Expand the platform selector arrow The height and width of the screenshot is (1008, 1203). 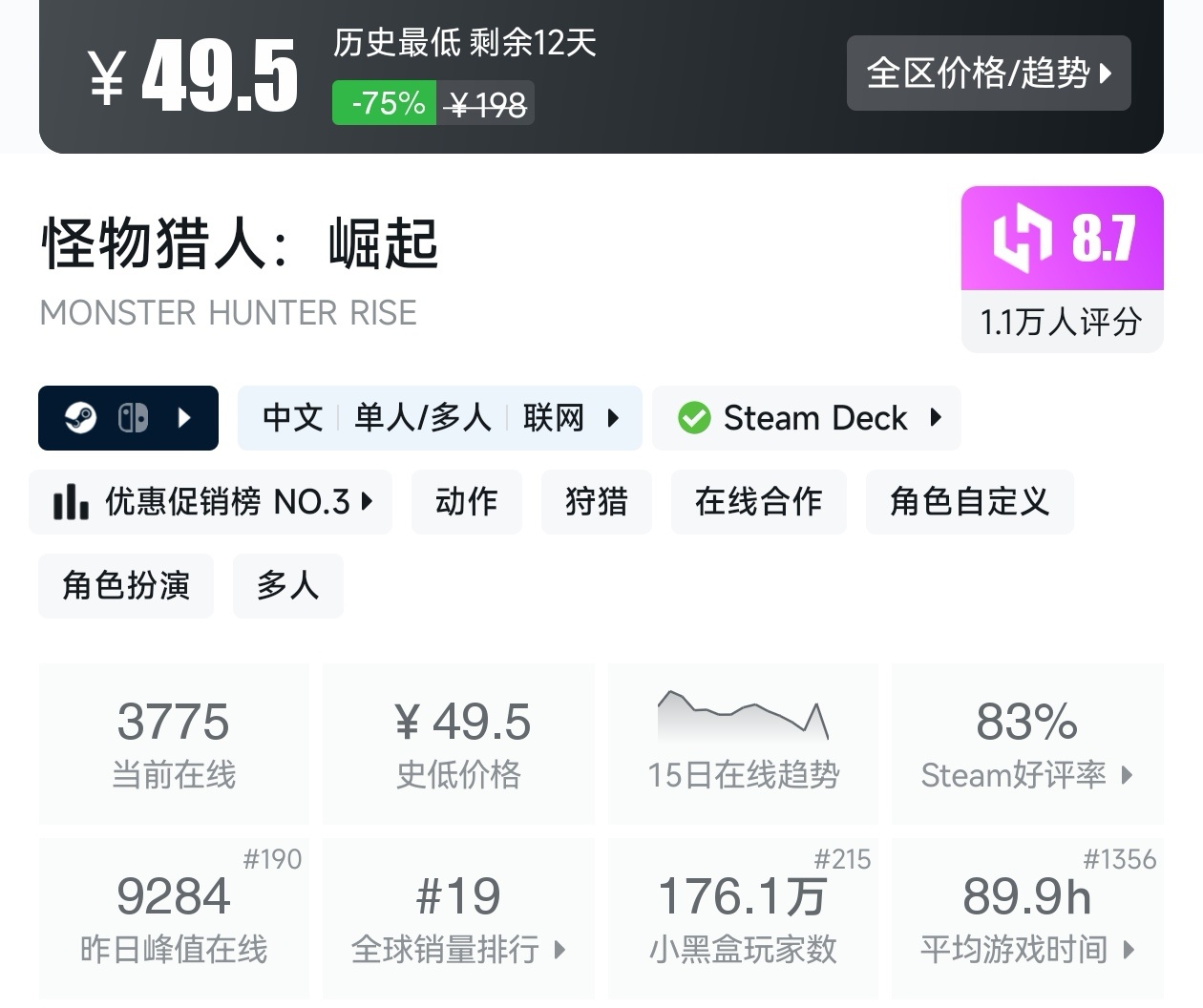click(x=185, y=418)
